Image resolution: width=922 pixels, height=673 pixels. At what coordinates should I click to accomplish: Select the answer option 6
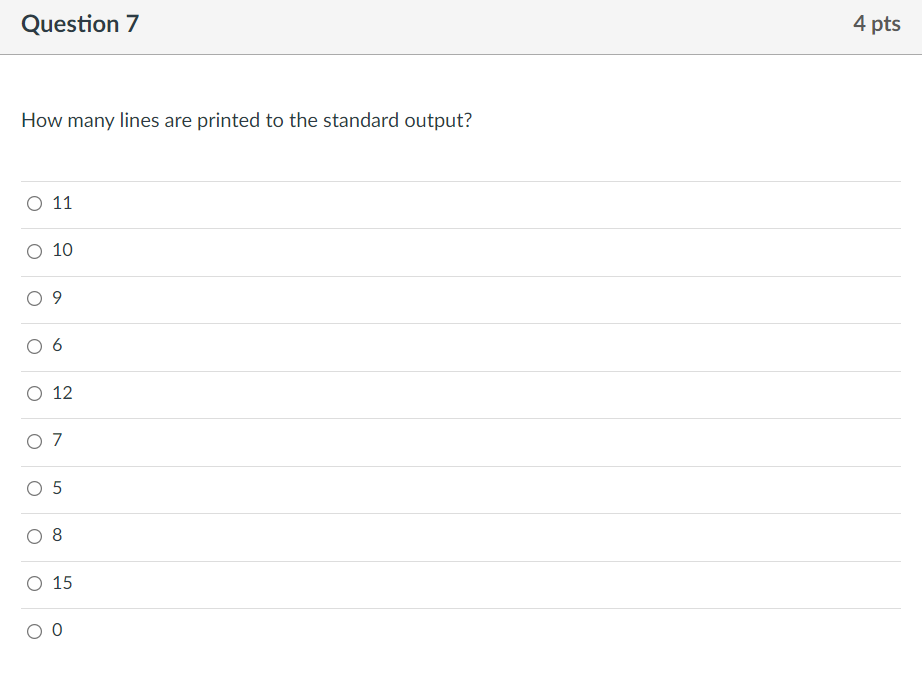point(34,346)
